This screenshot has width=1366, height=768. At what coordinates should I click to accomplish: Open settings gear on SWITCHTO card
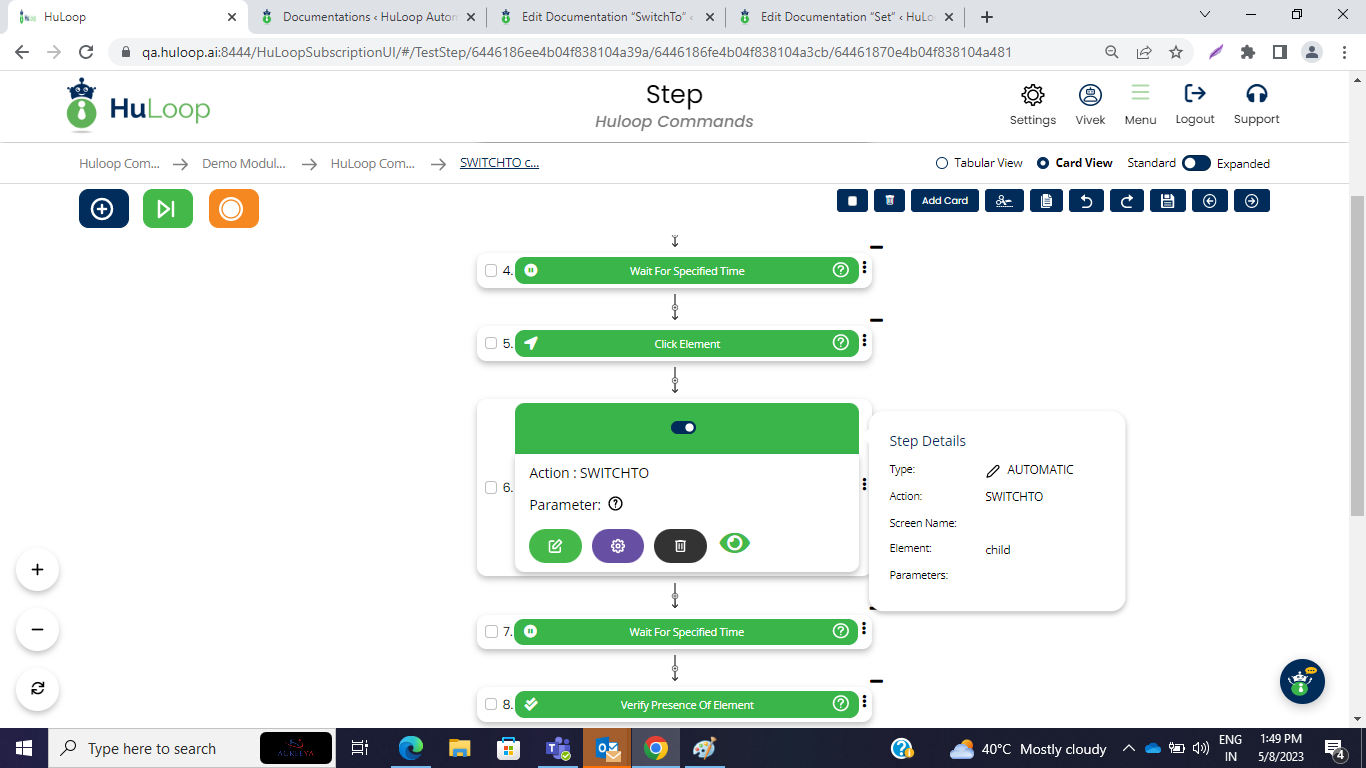click(x=618, y=546)
